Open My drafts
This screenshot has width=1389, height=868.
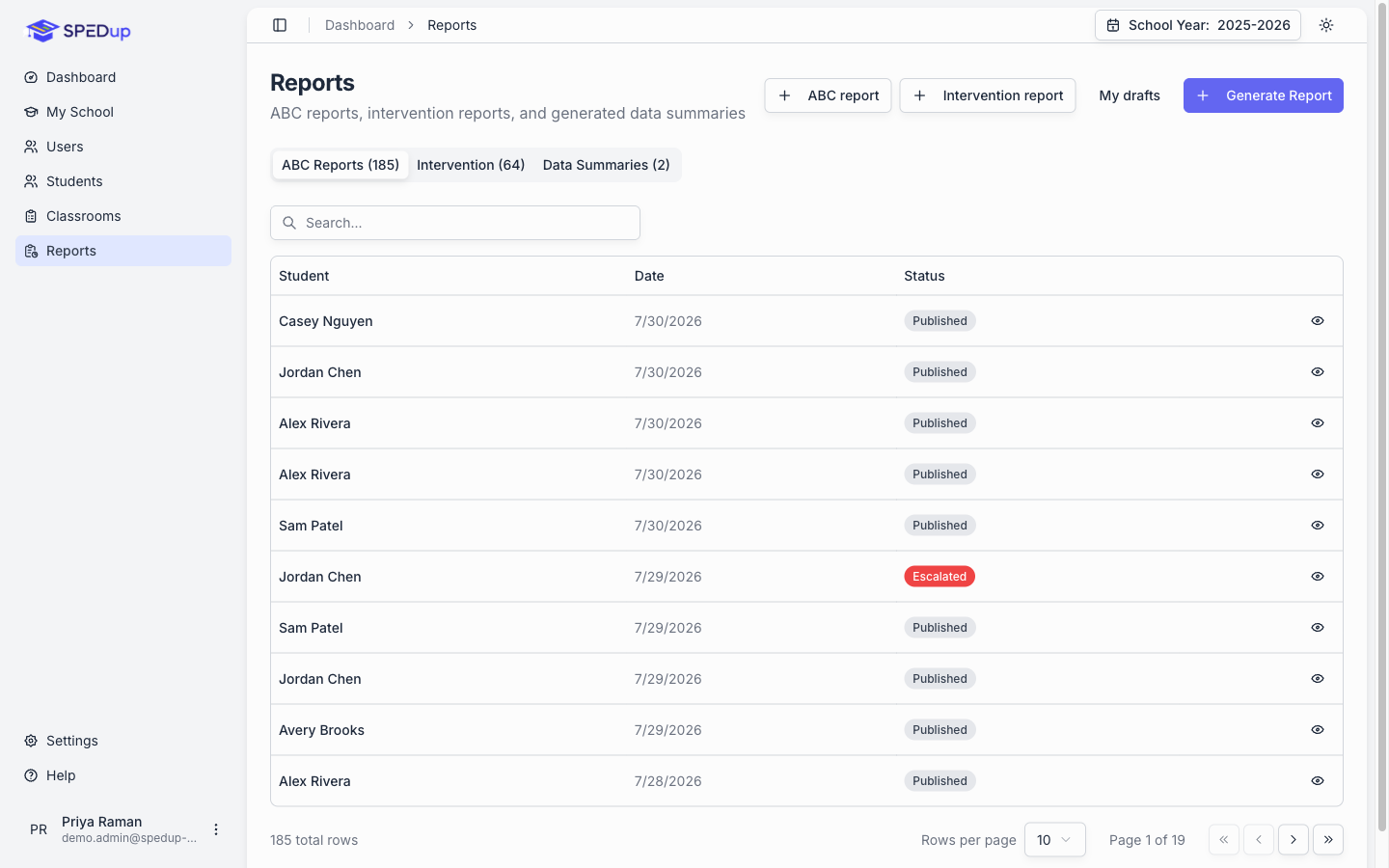pyautogui.click(x=1130, y=95)
